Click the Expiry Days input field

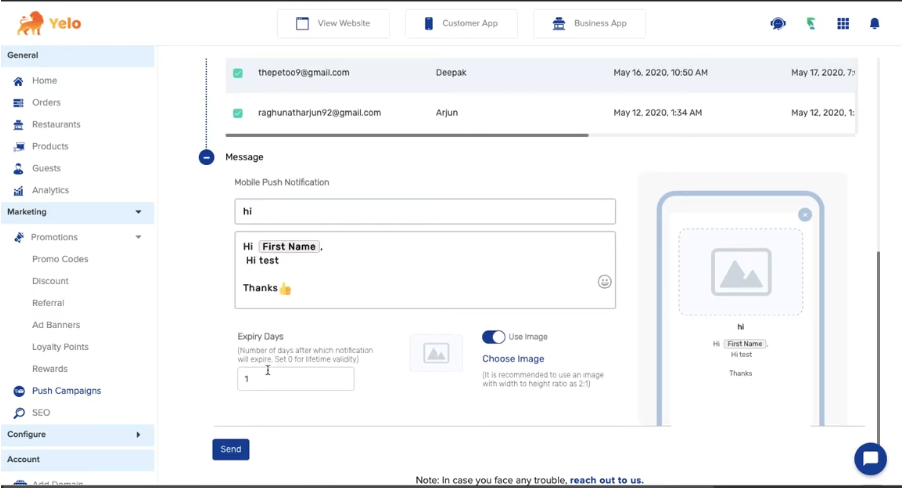[295, 379]
